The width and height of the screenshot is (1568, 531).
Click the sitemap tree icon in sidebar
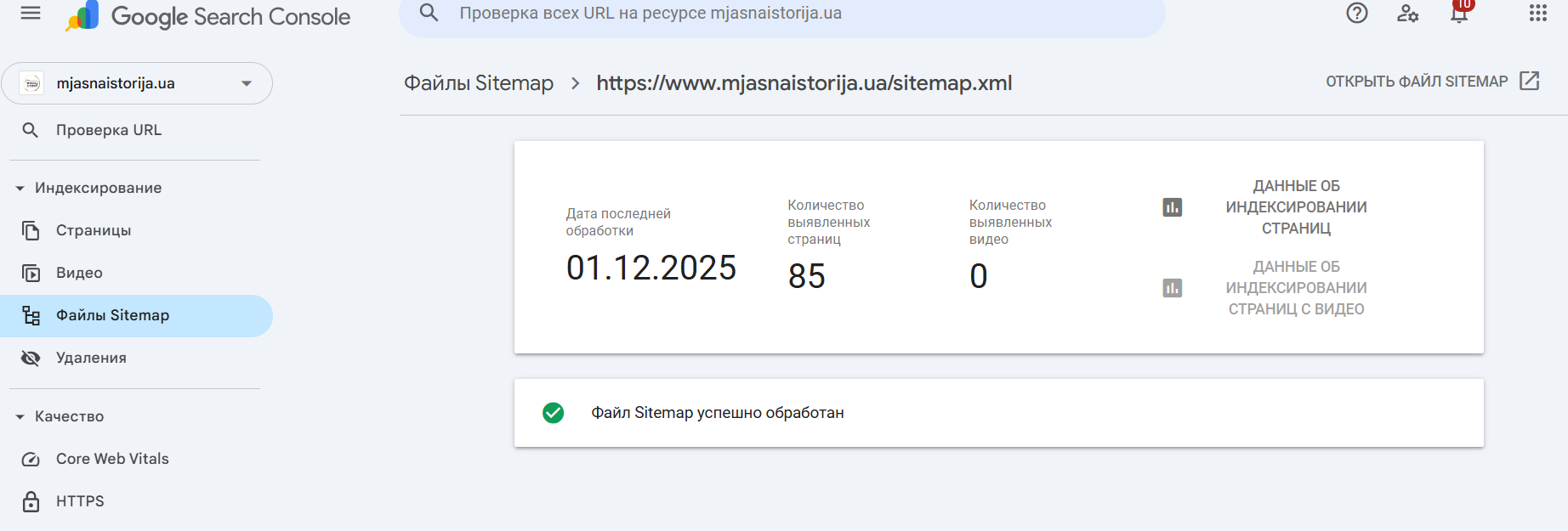click(31, 316)
